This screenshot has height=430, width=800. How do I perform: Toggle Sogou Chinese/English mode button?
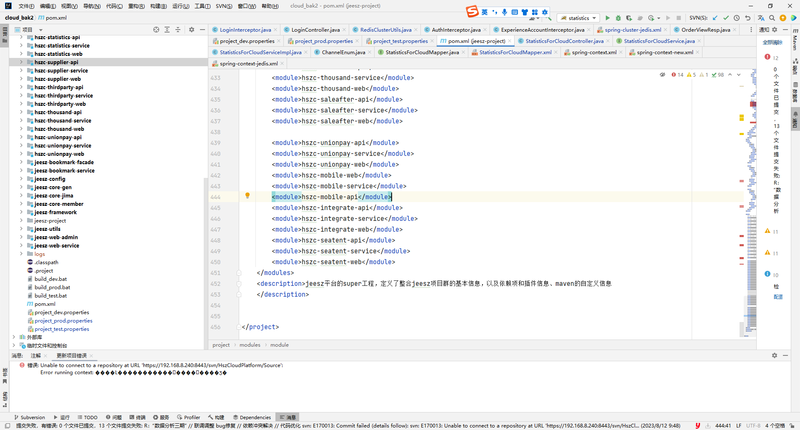pos(485,12)
